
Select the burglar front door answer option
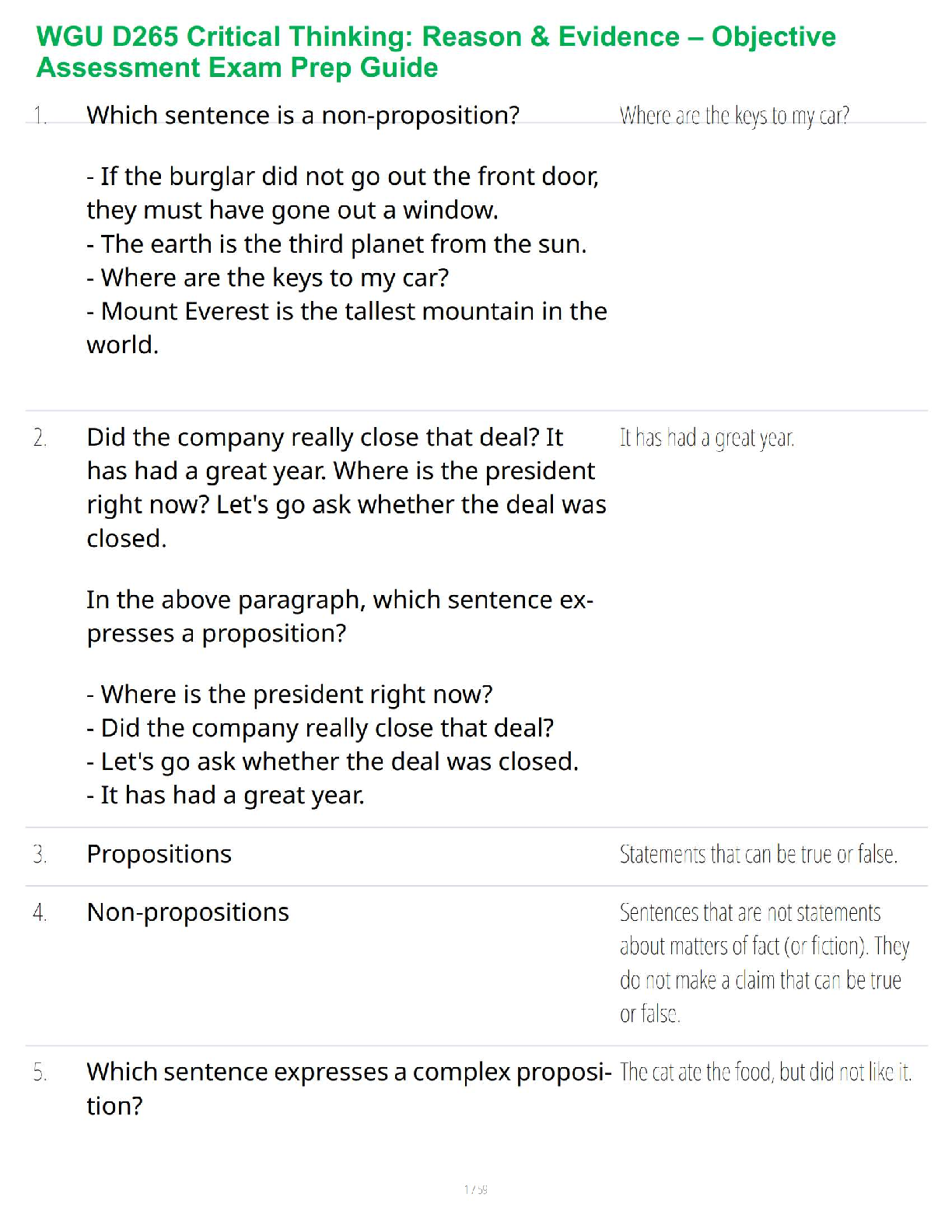pyautogui.click(x=342, y=193)
